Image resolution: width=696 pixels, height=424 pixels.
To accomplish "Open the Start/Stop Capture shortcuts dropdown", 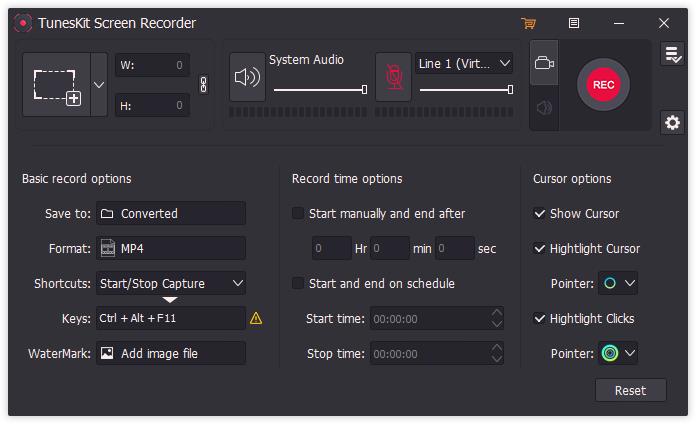I will 171,283.
